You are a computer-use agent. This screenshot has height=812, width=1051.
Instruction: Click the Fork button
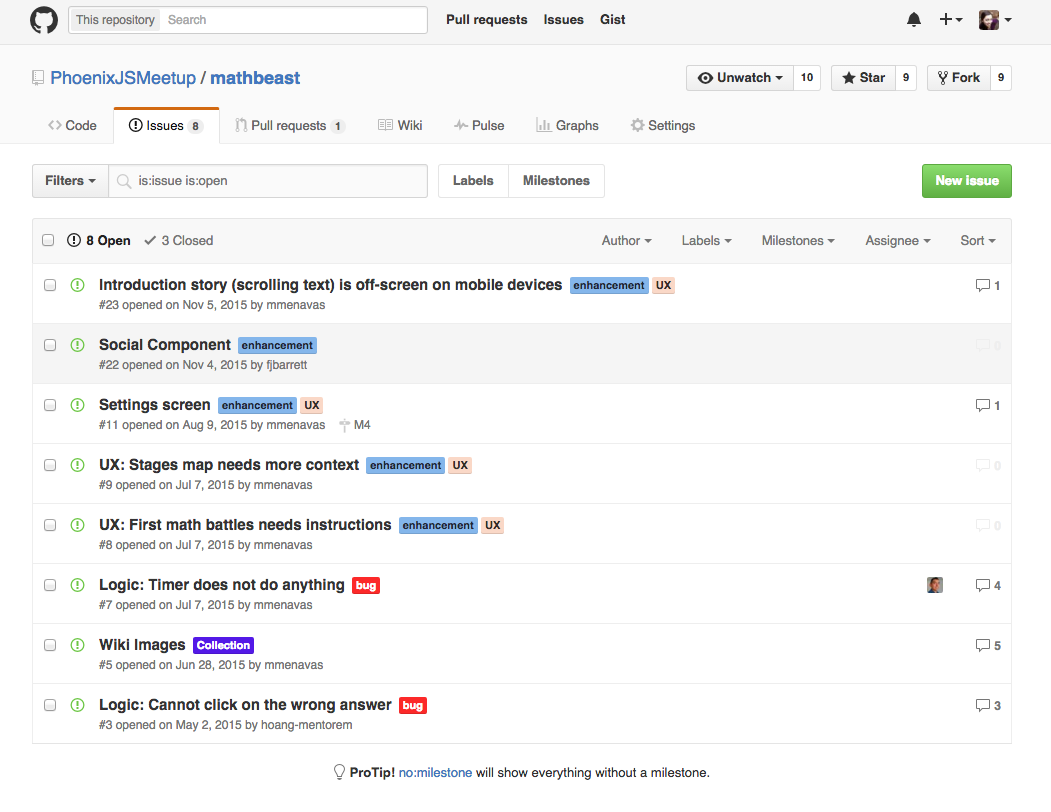(x=959, y=78)
